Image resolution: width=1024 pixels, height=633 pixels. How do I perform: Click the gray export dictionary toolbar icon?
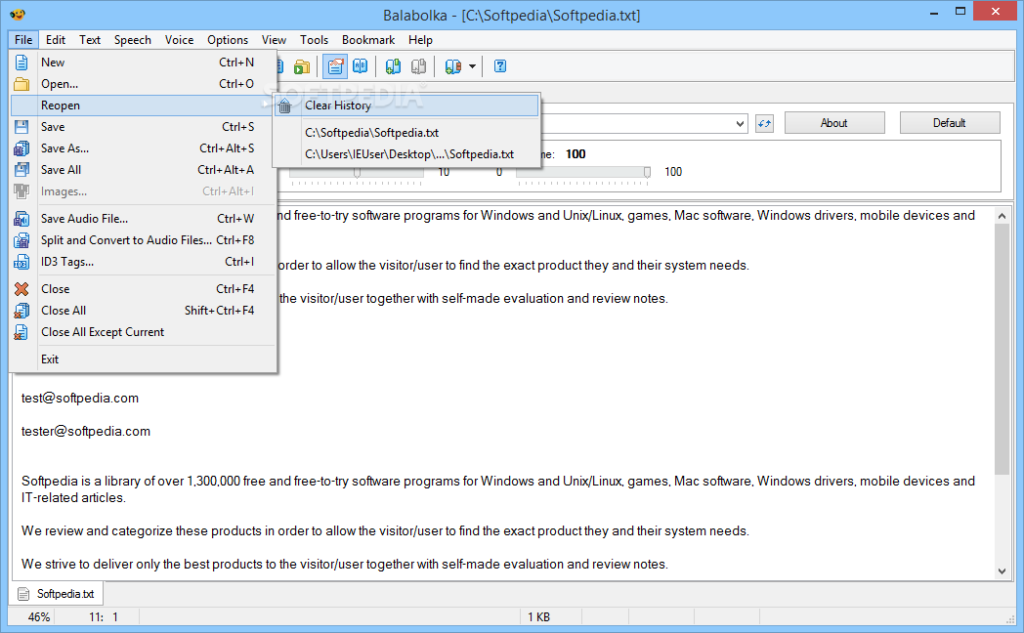click(417, 66)
